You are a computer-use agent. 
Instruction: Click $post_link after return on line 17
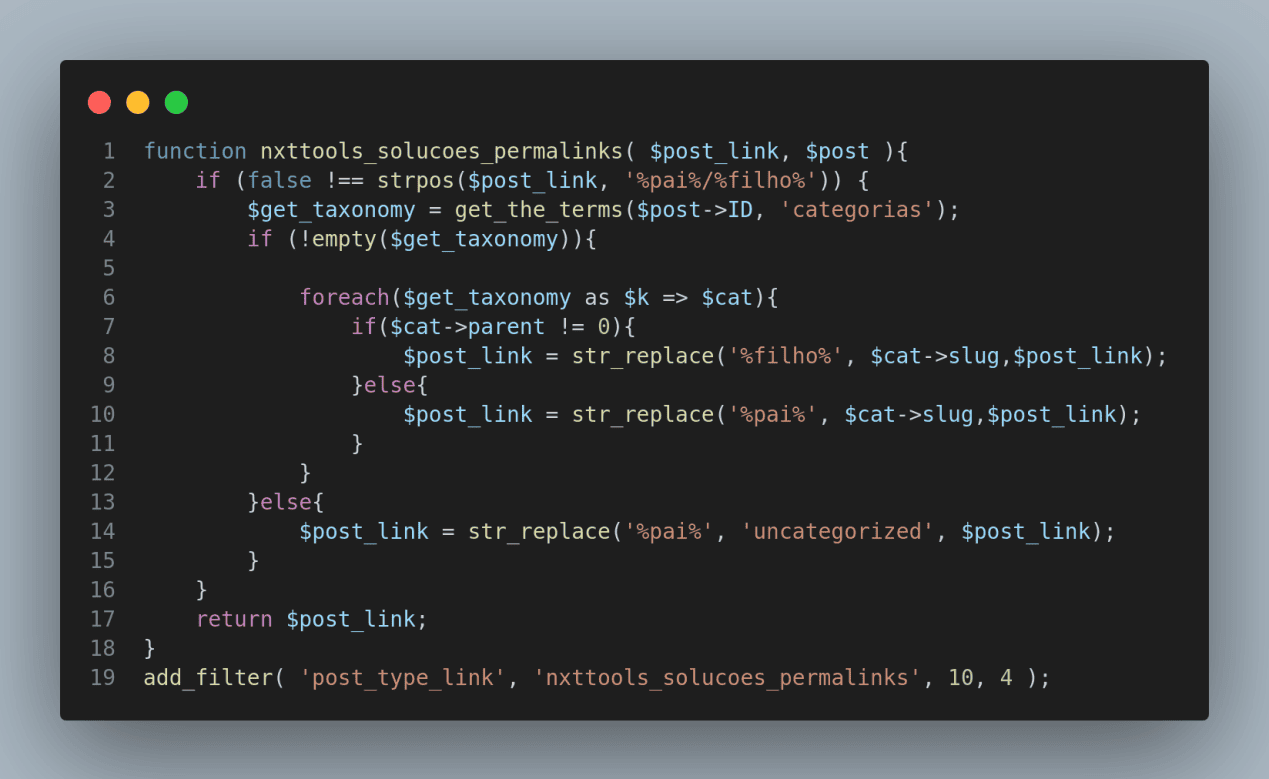coord(351,619)
